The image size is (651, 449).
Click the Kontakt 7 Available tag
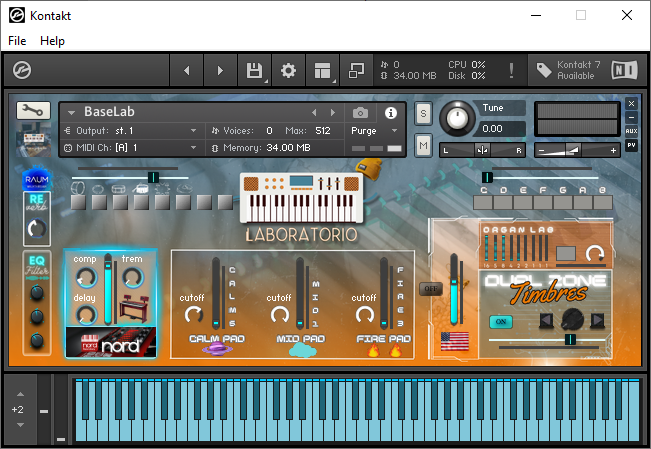(568, 70)
